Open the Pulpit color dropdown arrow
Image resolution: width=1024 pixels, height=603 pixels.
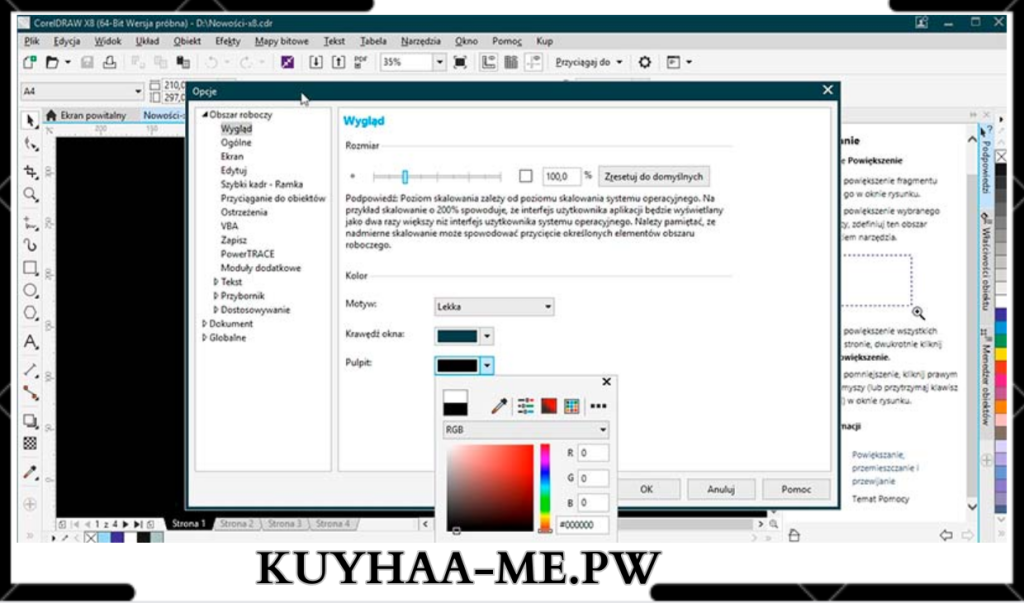487,365
